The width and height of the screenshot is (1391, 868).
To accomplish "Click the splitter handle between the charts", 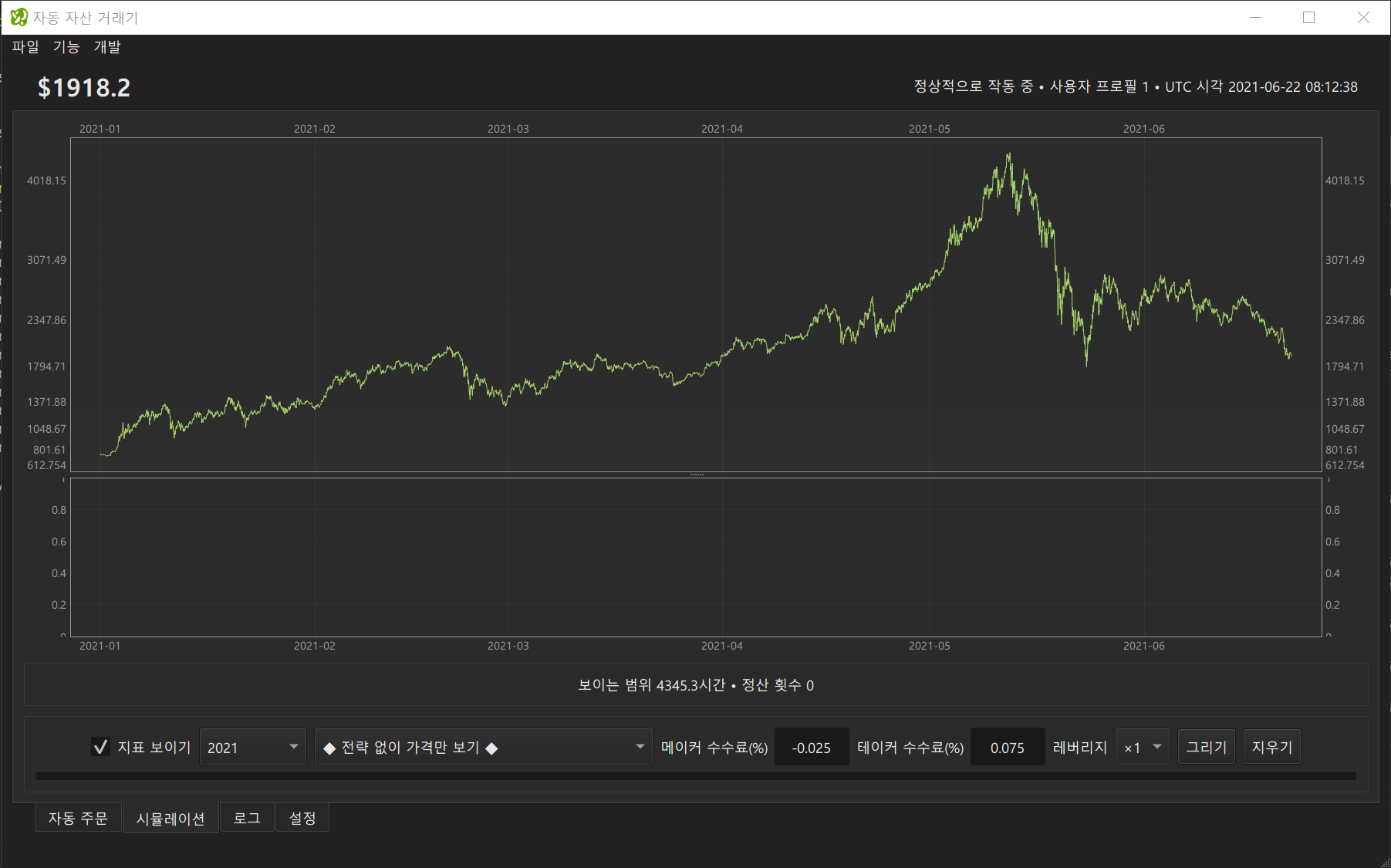I will [x=697, y=475].
